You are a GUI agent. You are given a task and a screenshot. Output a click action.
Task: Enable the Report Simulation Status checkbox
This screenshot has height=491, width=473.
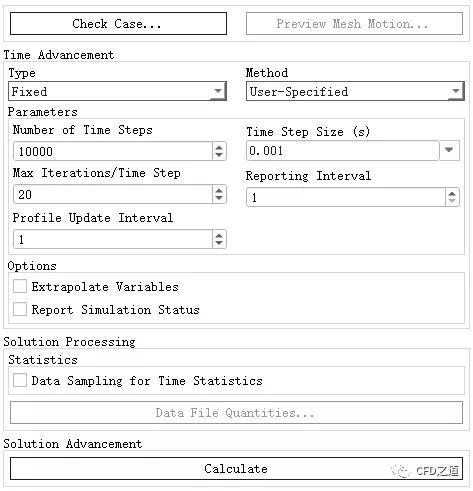(20, 309)
